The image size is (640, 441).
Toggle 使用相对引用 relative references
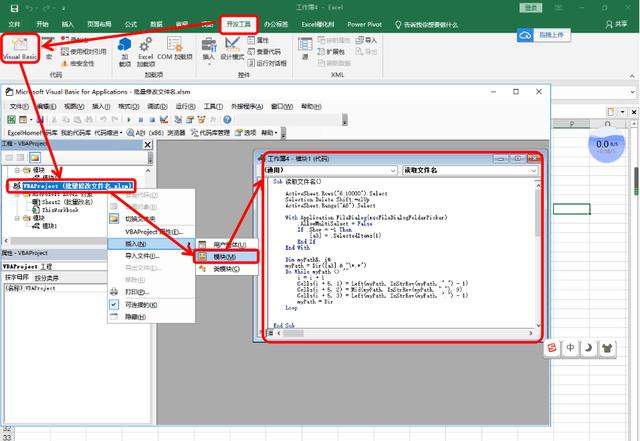point(84,51)
